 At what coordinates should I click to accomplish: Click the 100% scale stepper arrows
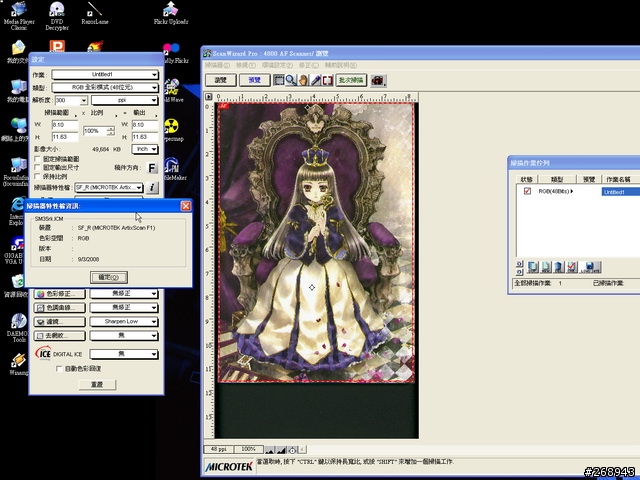[x=110, y=131]
